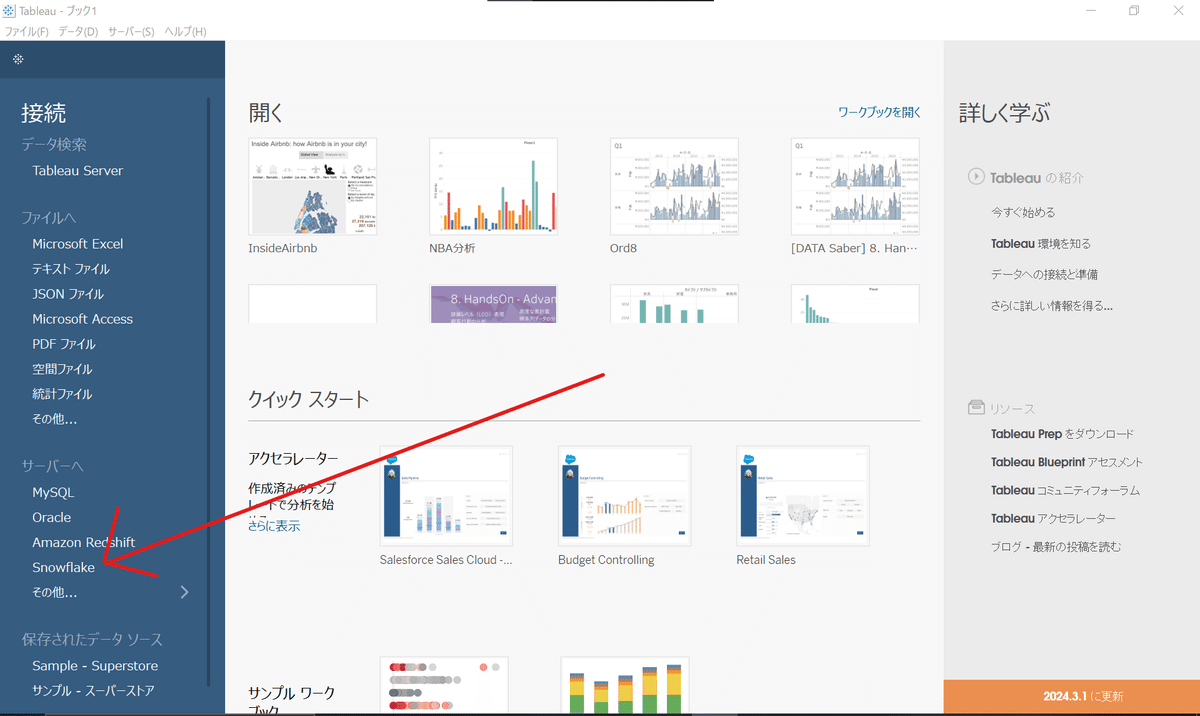Select PDF ファイル connector
Image resolution: width=1200 pixels, height=716 pixels.
tap(64, 344)
